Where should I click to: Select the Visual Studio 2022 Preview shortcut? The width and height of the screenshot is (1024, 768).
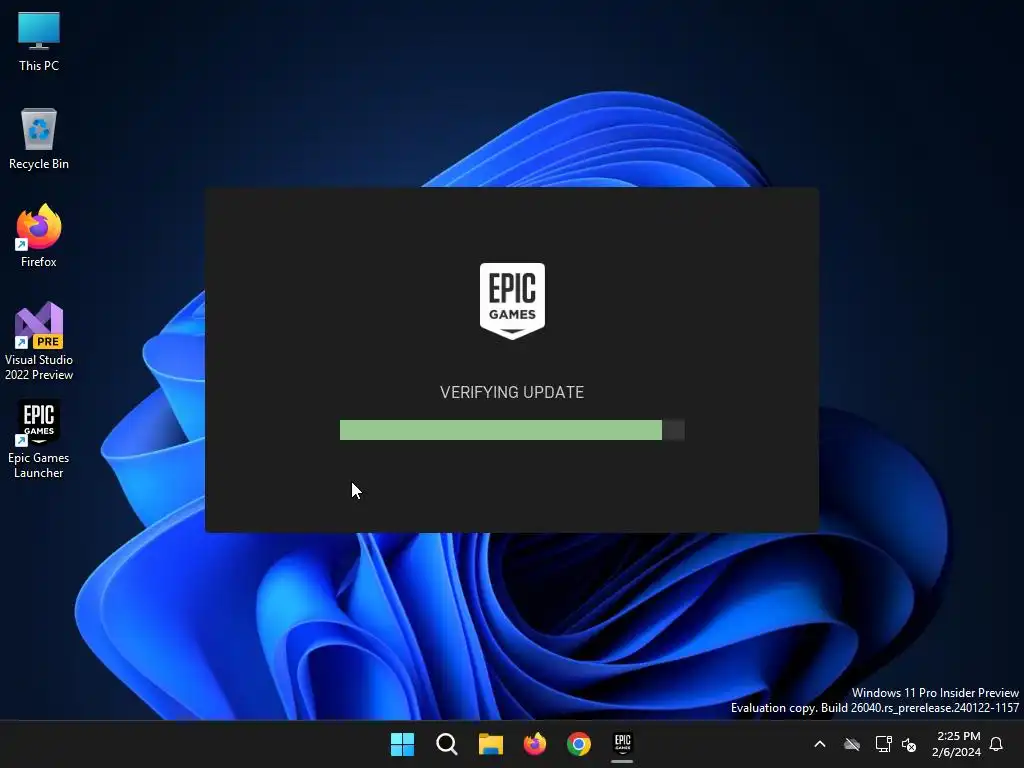pyautogui.click(x=39, y=342)
